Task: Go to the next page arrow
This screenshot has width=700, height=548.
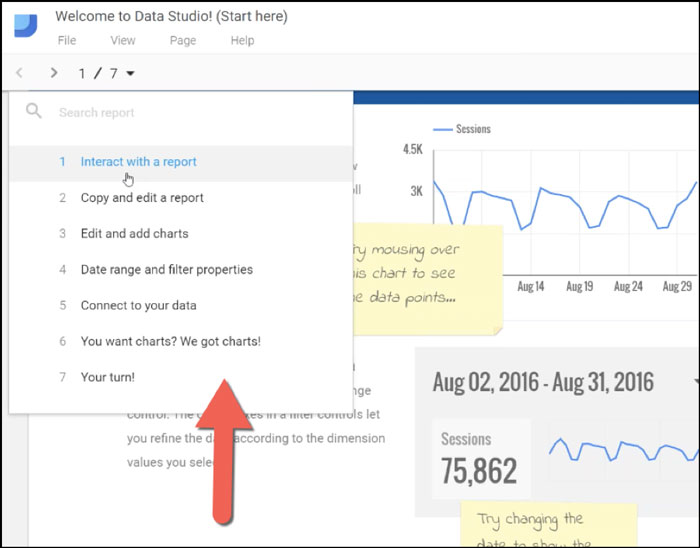Action: point(54,73)
